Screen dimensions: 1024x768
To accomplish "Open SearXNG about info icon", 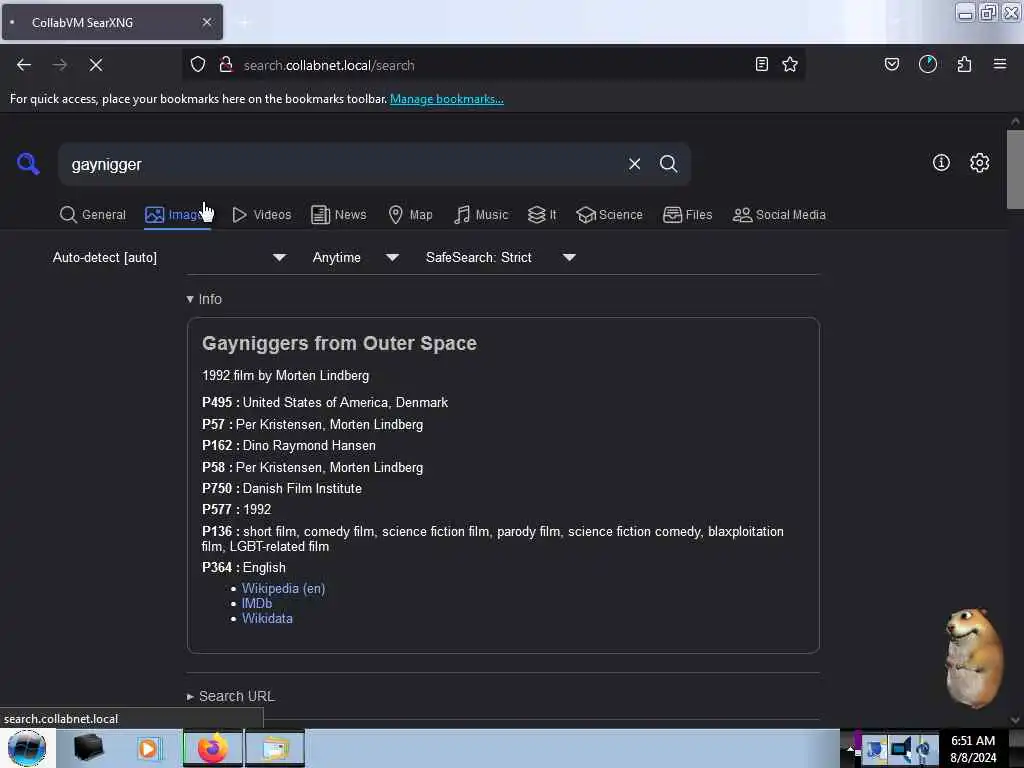I will [941, 163].
